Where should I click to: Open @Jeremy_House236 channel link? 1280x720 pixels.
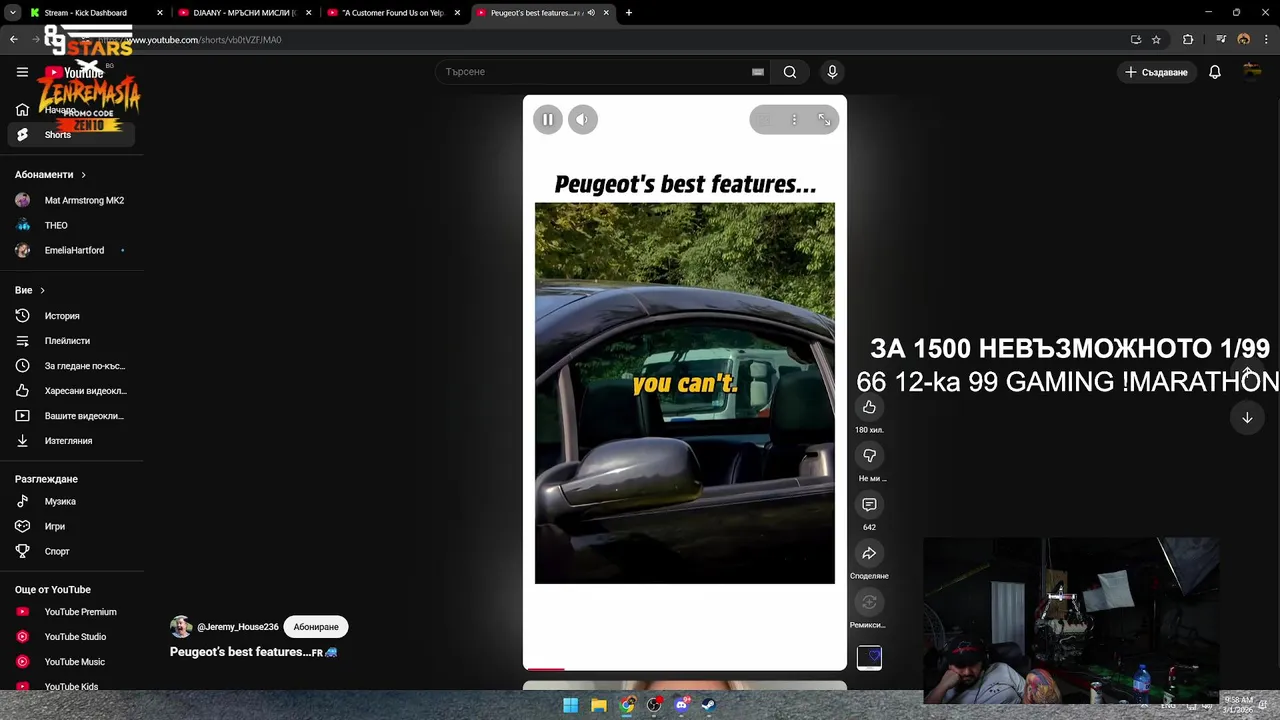[x=238, y=627]
